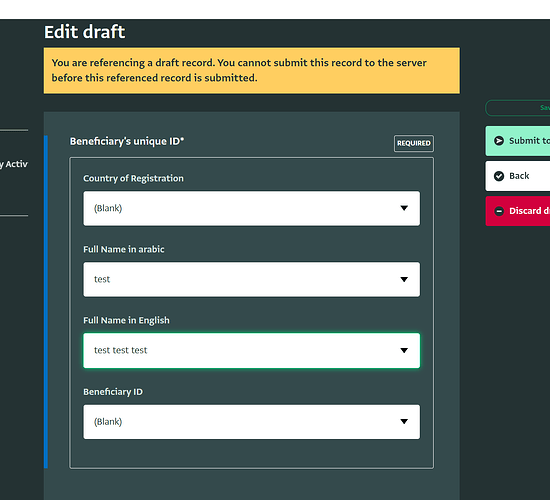Click the Beneficiary ID dropdown arrow
This screenshot has height=500, width=550.
click(404, 421)
